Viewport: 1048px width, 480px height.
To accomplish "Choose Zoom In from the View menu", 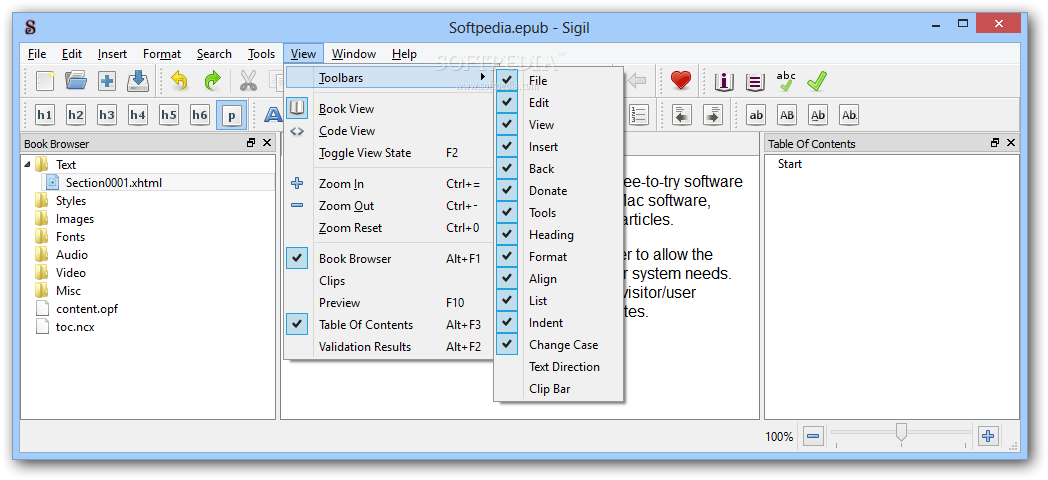I will (x=388, y=184).
